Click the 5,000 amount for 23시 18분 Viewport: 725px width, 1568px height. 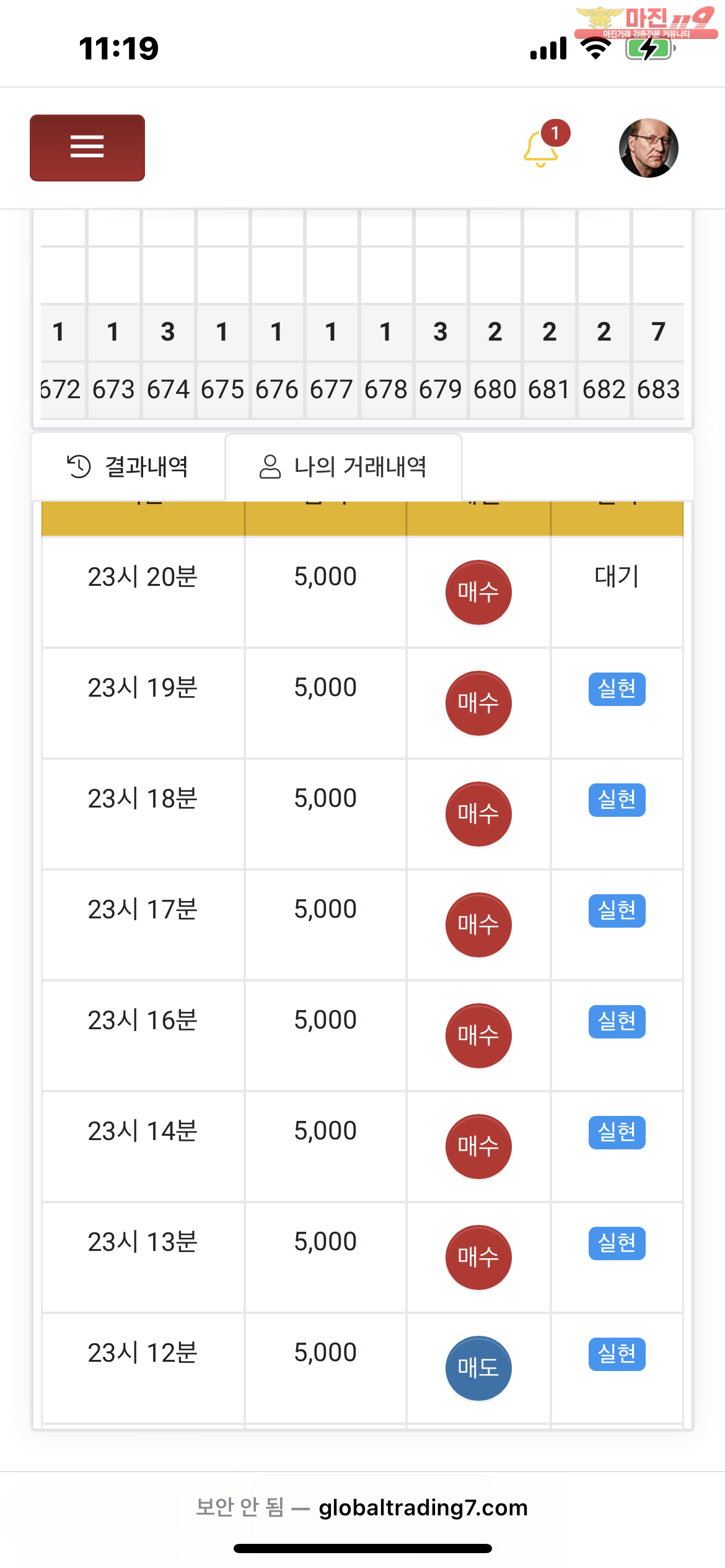325,798
